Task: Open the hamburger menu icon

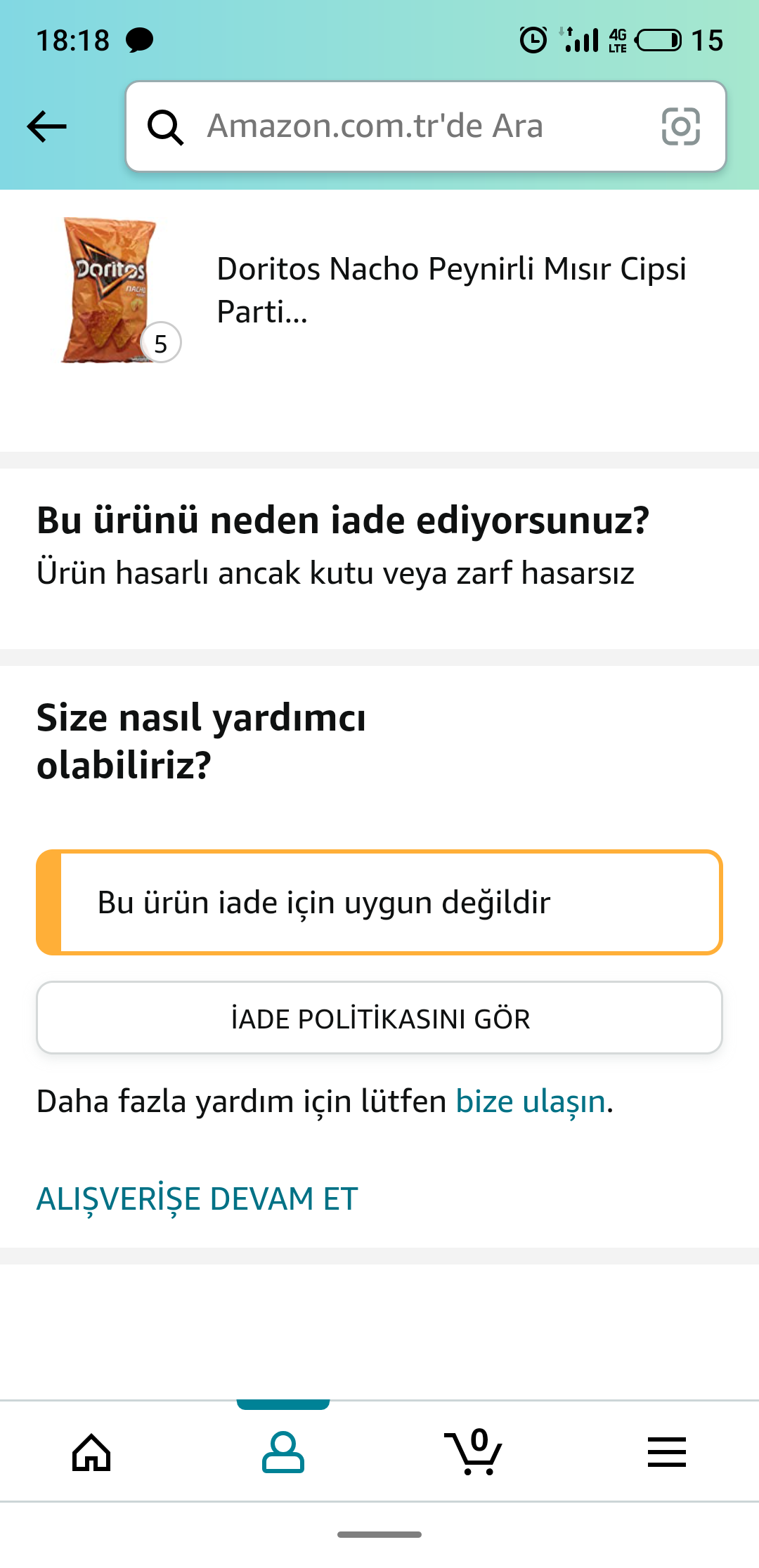Action: click(666, 1452)
